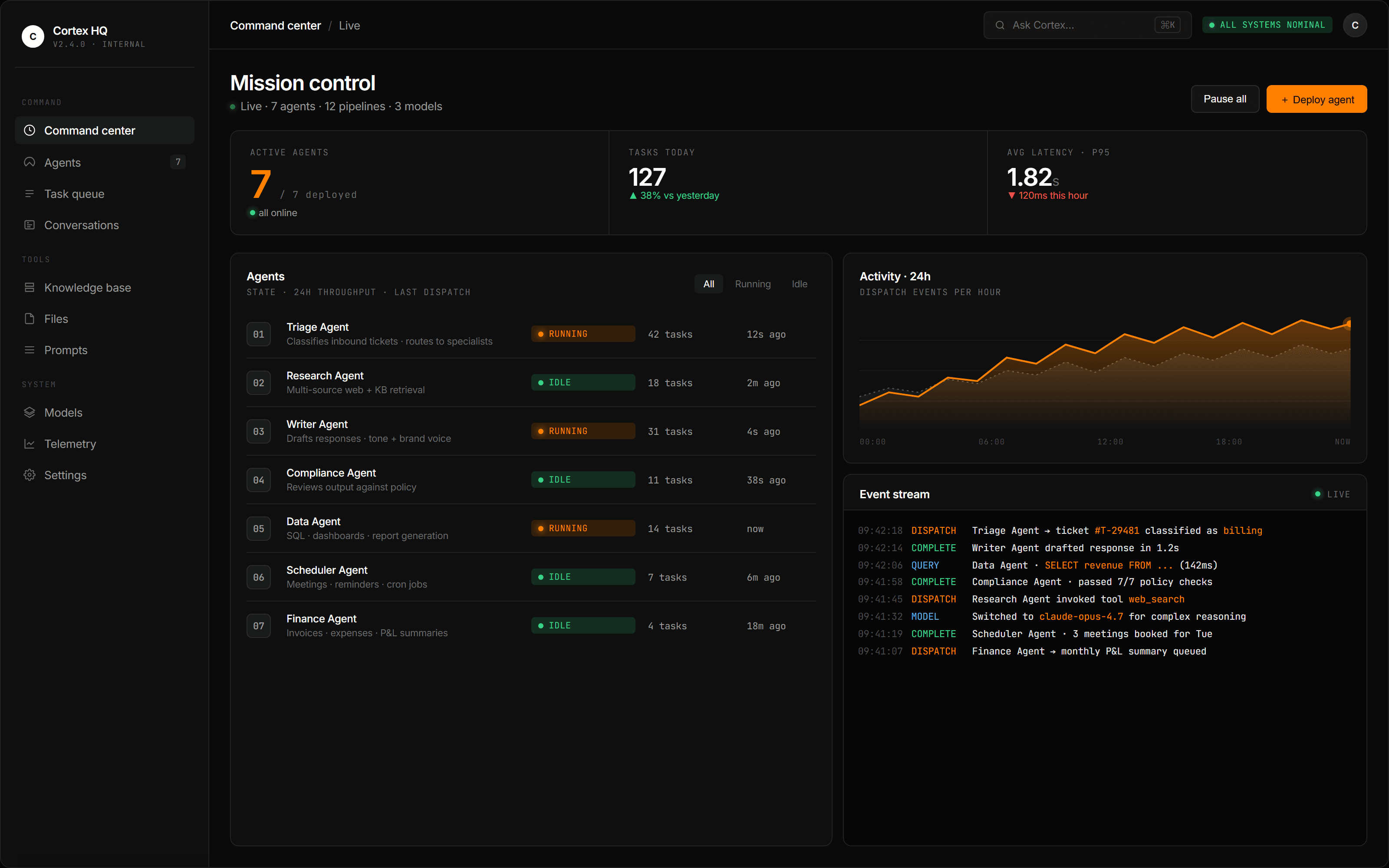Viewport: 1389px width, 868px height.
Task: Open Knowledge base icon in Tools
Action: (29, 288)
